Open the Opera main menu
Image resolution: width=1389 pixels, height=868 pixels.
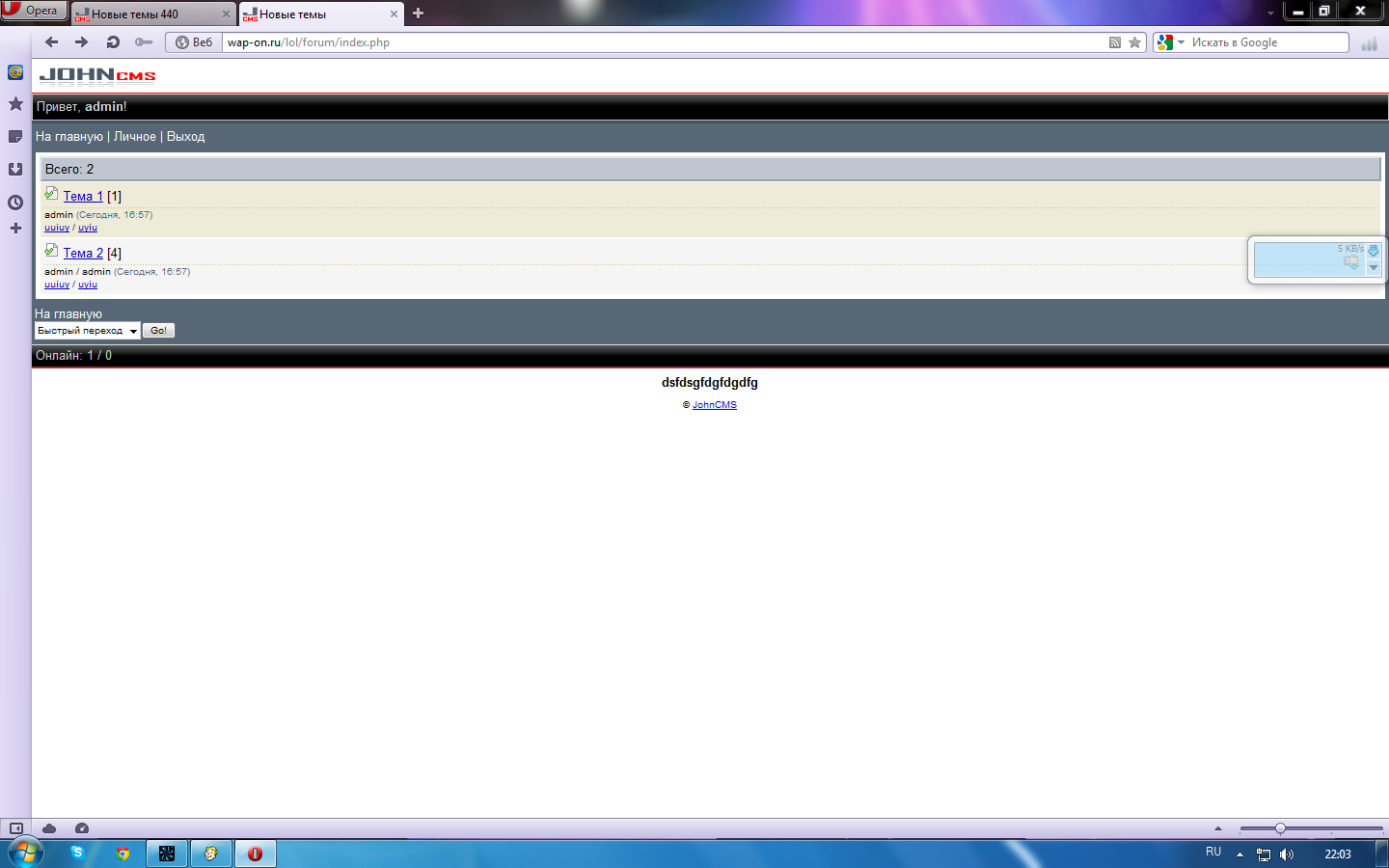point(34,11)
